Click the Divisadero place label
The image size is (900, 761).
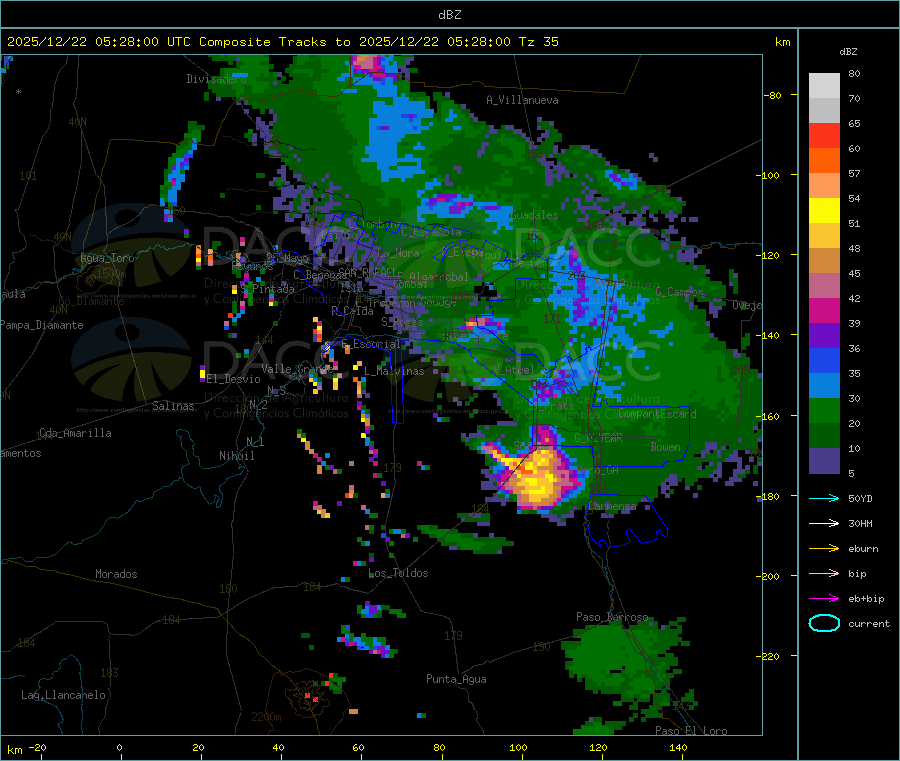(216, 79)
